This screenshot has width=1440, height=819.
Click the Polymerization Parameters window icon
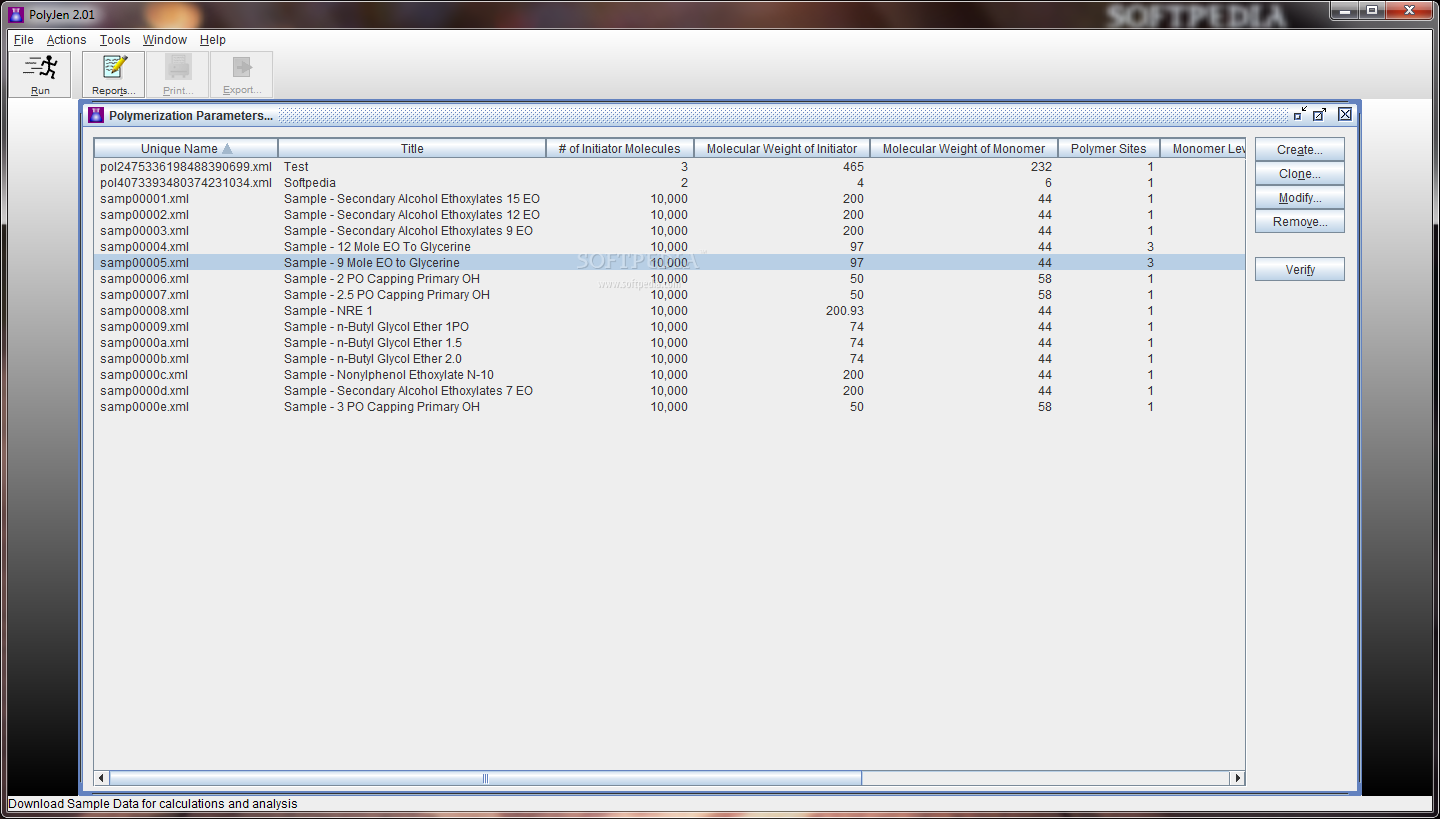click(x=96, y=115)
